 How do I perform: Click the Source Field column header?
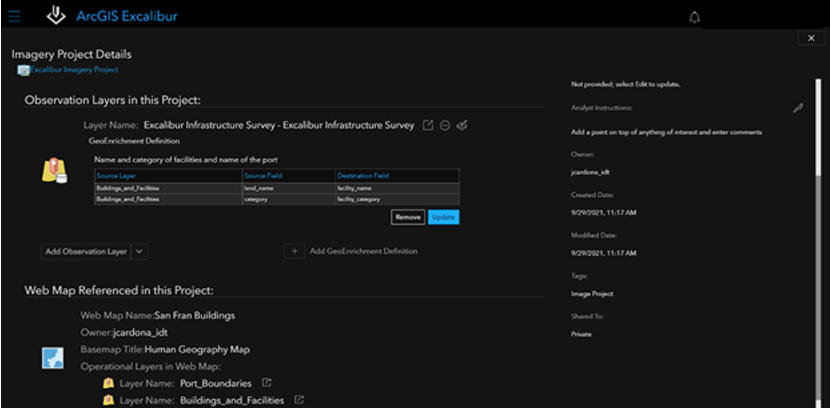(x=288, y=176)
